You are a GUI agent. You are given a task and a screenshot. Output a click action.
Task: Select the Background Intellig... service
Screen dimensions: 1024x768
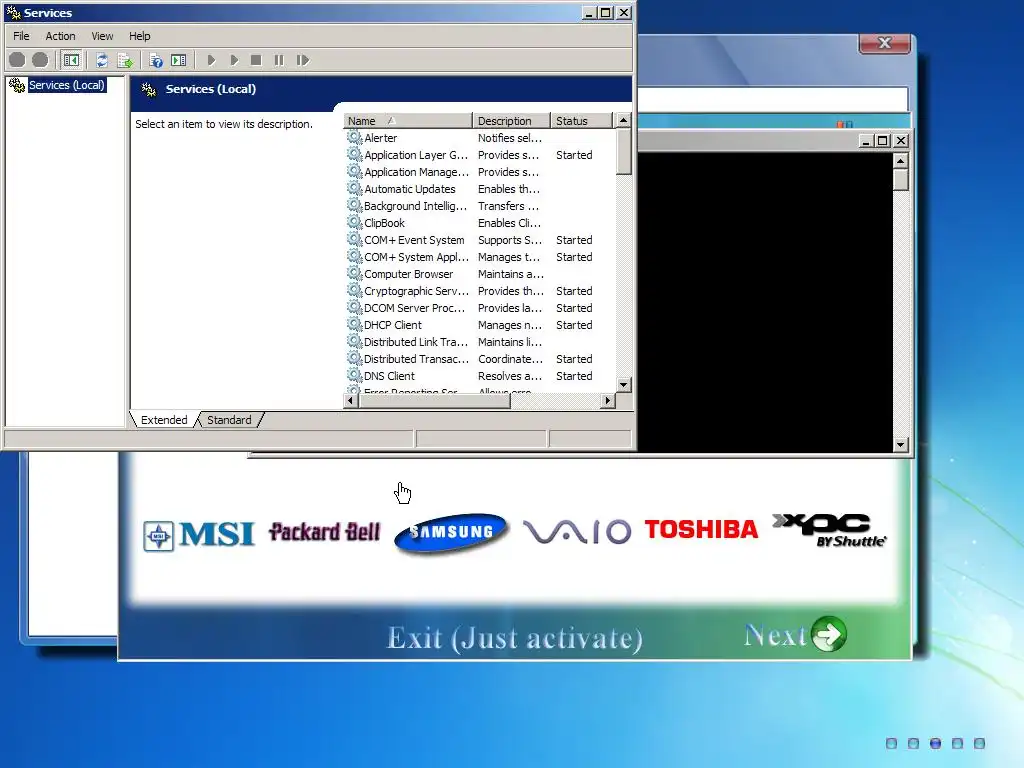(x=480, y=206)
